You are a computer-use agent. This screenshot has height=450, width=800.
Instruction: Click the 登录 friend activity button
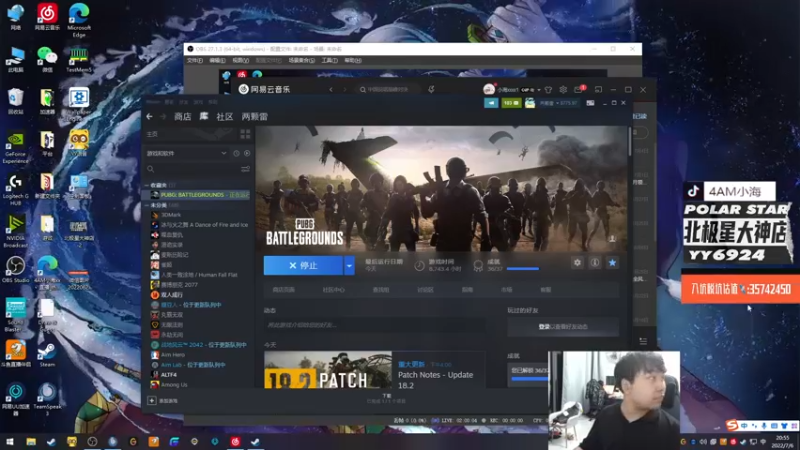click(x=563, y=327)
